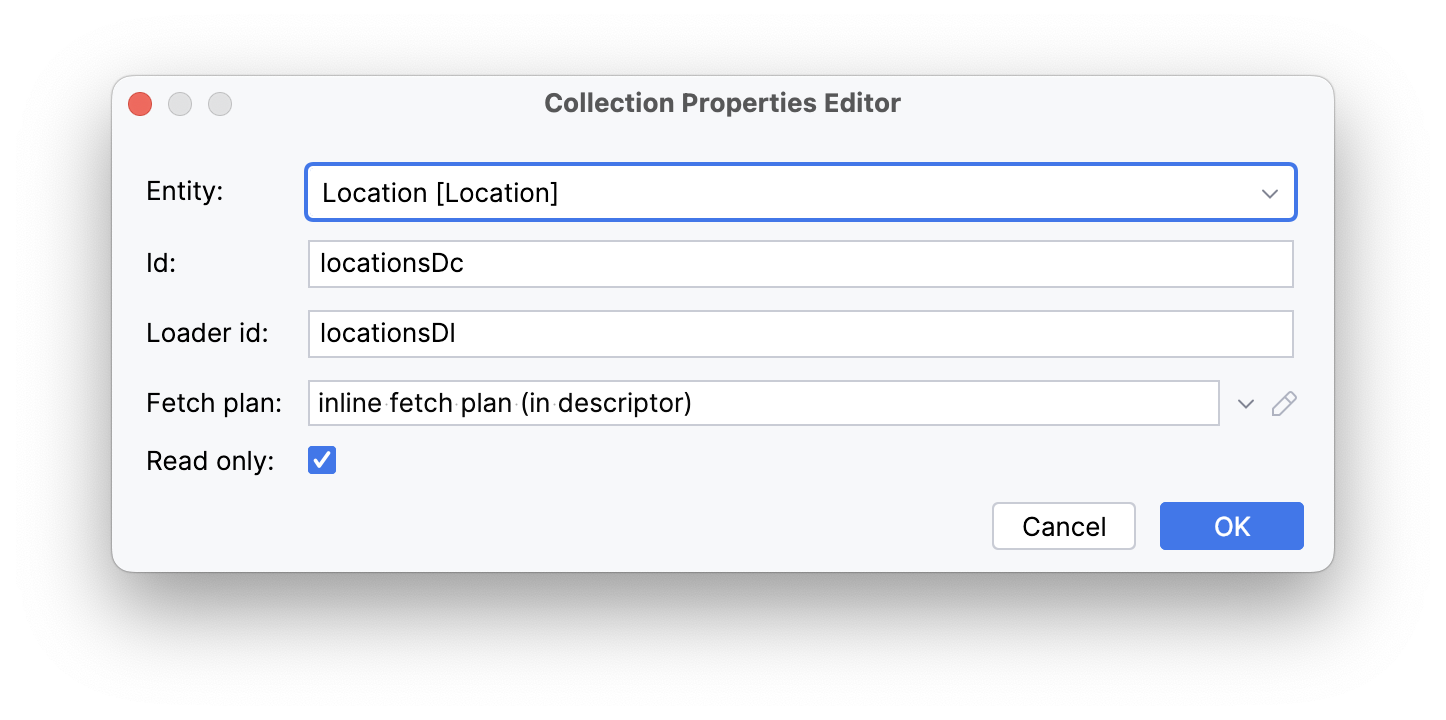Image resolution: width=1446 pixels, height=720 pixels.
Task: Click the Entity label
Action: (x=184, y=190)
